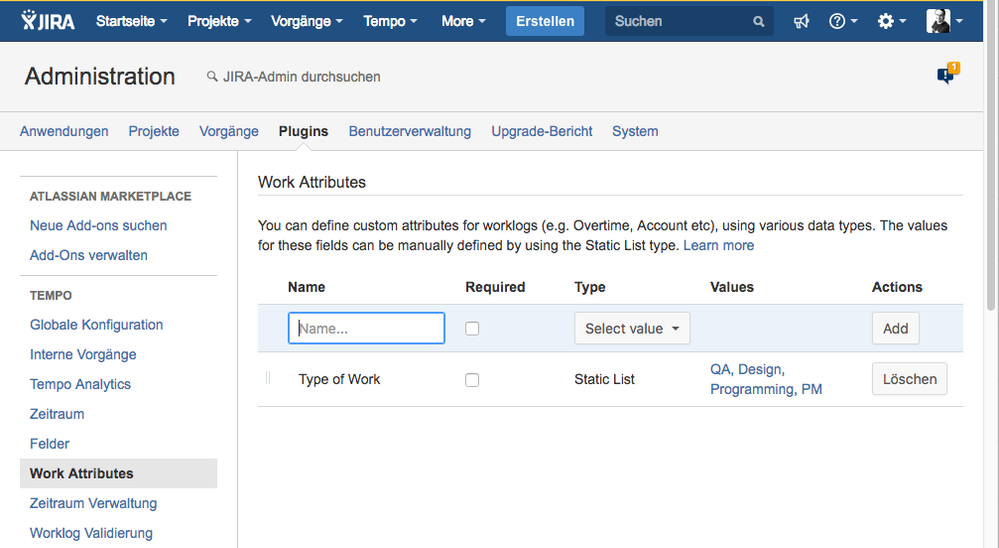Open the Select value type dropdown

click(x=632, y=328)
